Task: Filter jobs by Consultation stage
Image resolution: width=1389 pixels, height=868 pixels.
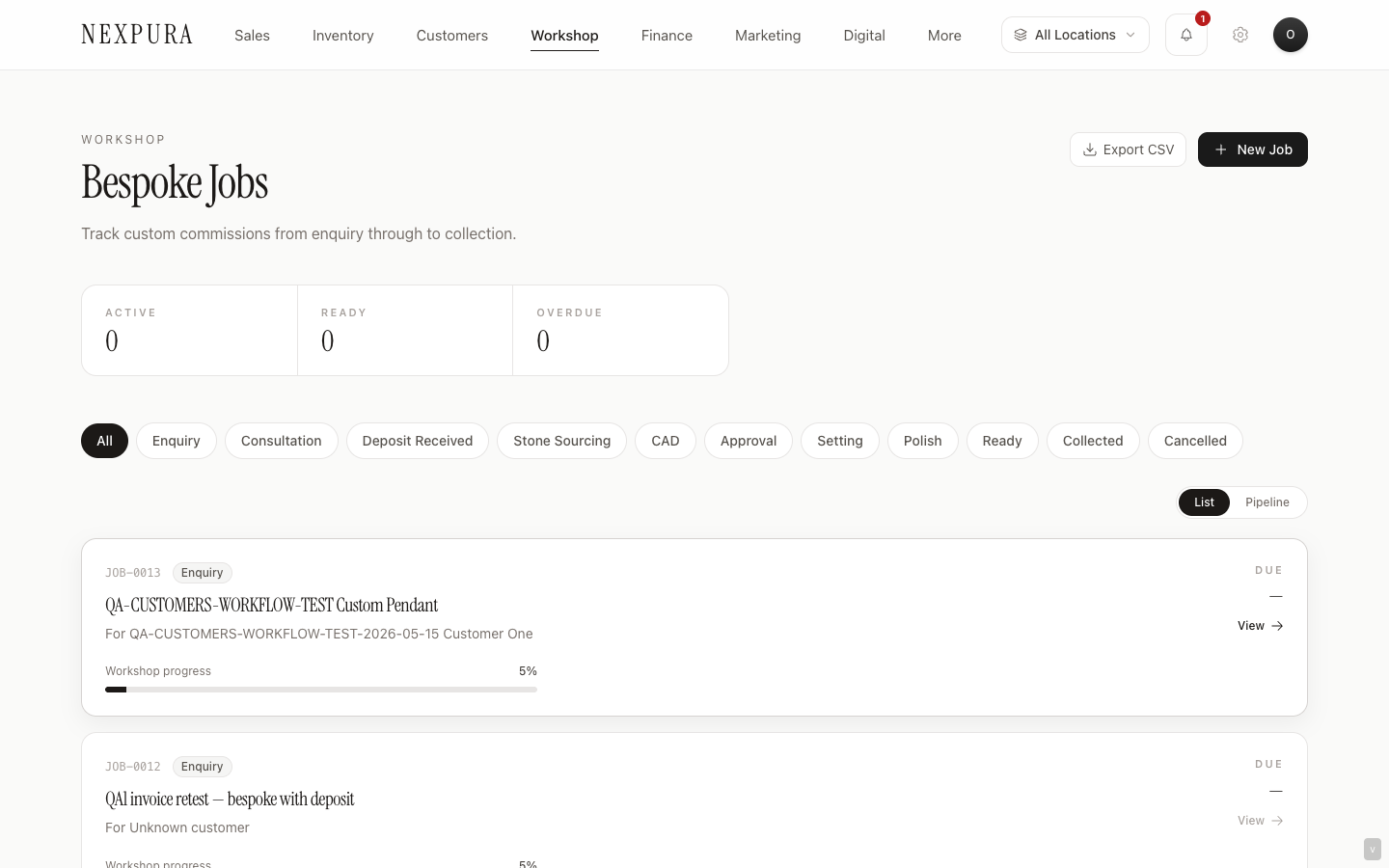Action: (282, 441)
